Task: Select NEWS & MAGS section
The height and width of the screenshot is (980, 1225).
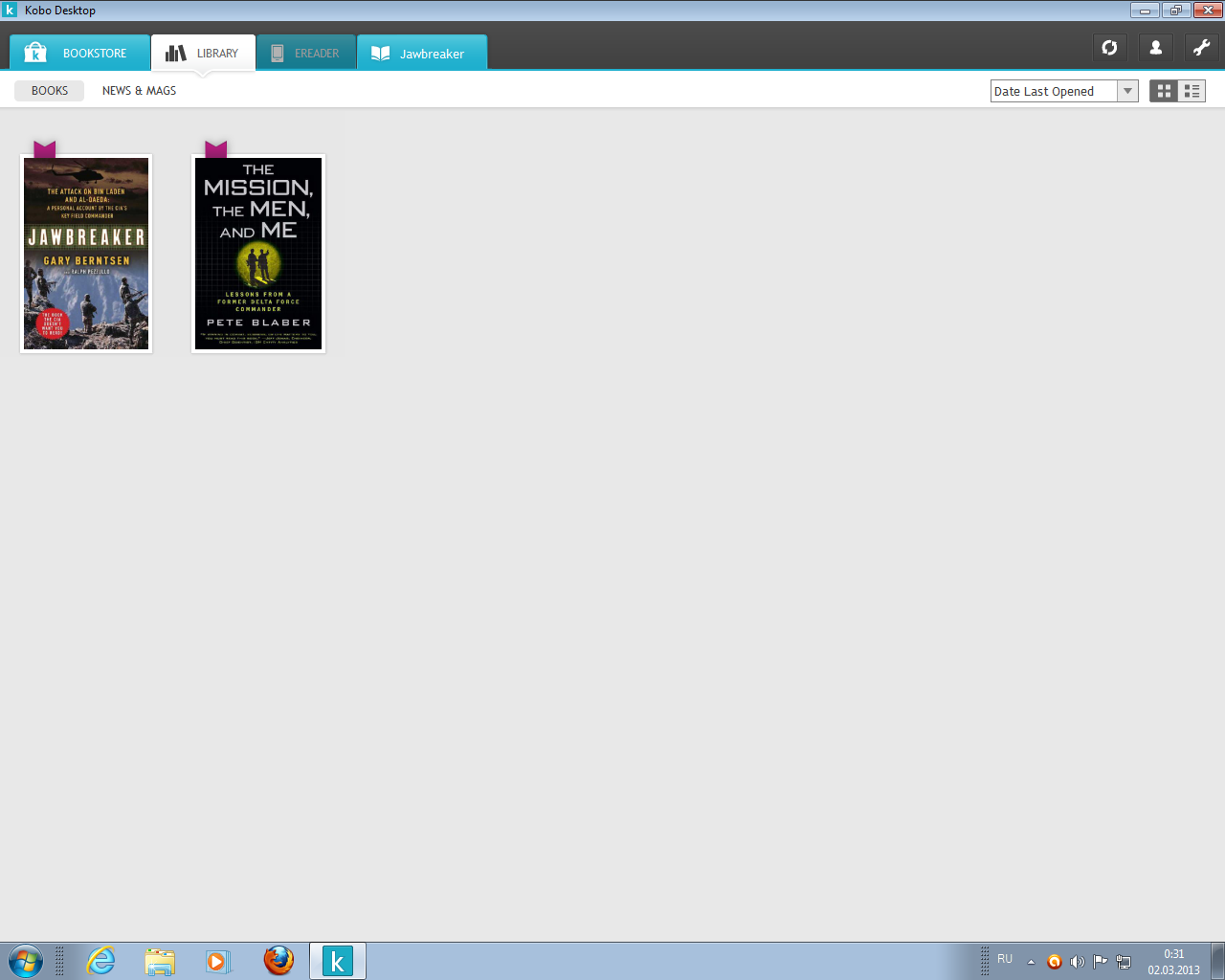Action: 139,91
